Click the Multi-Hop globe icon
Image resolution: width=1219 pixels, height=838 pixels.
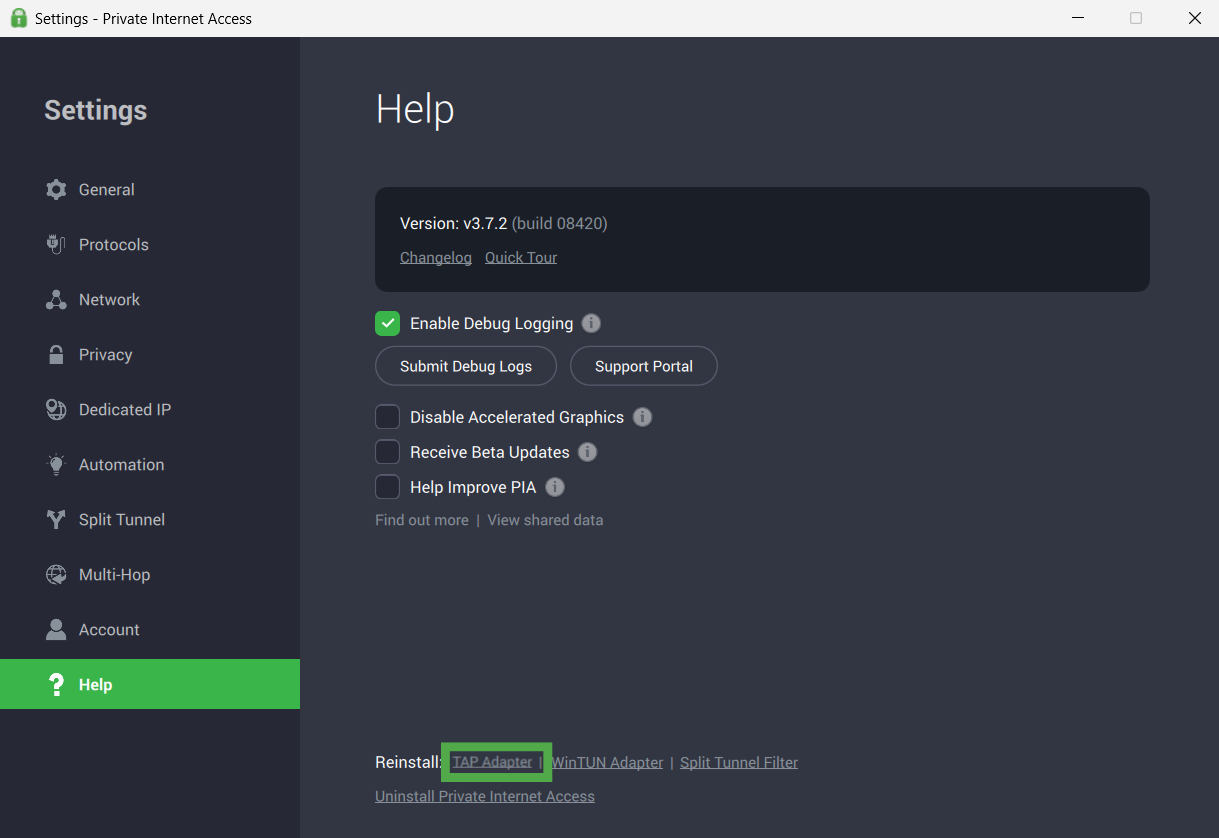(x=56, y=574)
